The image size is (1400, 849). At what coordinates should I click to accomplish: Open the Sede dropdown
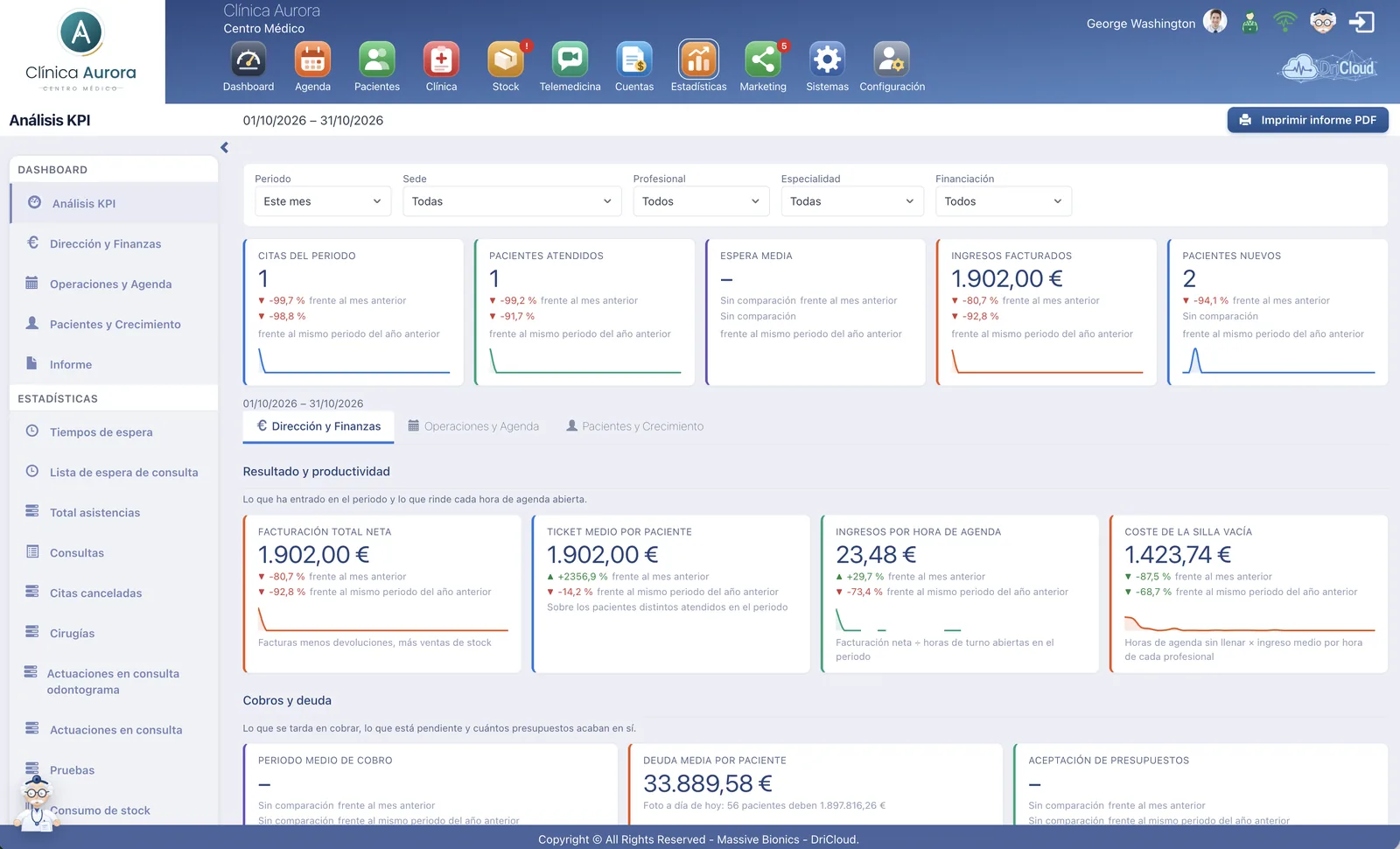click(512, 201)
